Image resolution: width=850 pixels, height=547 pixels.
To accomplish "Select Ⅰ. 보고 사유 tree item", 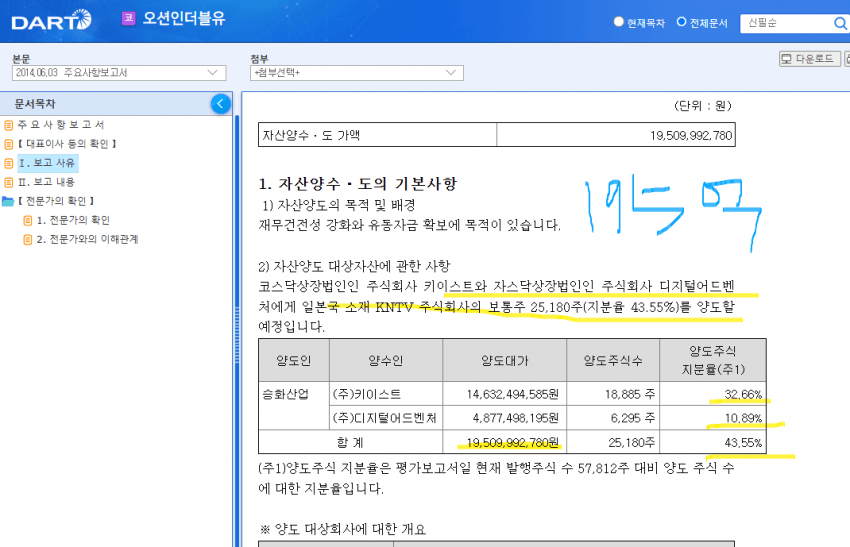I will click(x=47, y=163).
